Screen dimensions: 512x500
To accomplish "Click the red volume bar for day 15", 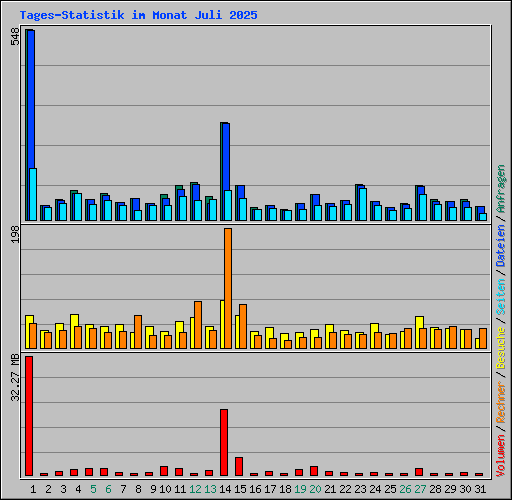I will 239,466.
